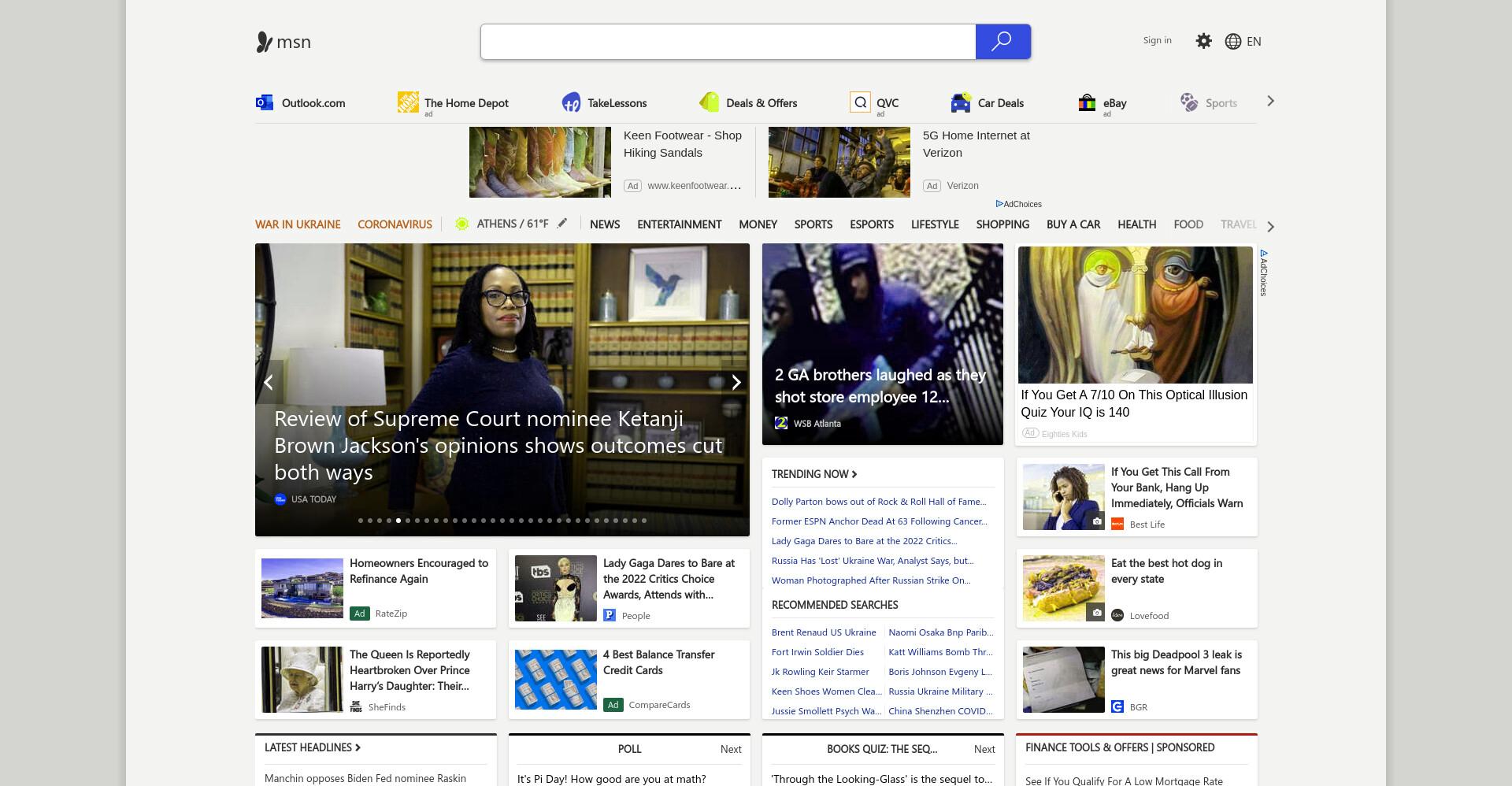Click the WSB Atlanta source logo
The width and height of the screenshot is (1512, 786).
click(x=781, y=423)
